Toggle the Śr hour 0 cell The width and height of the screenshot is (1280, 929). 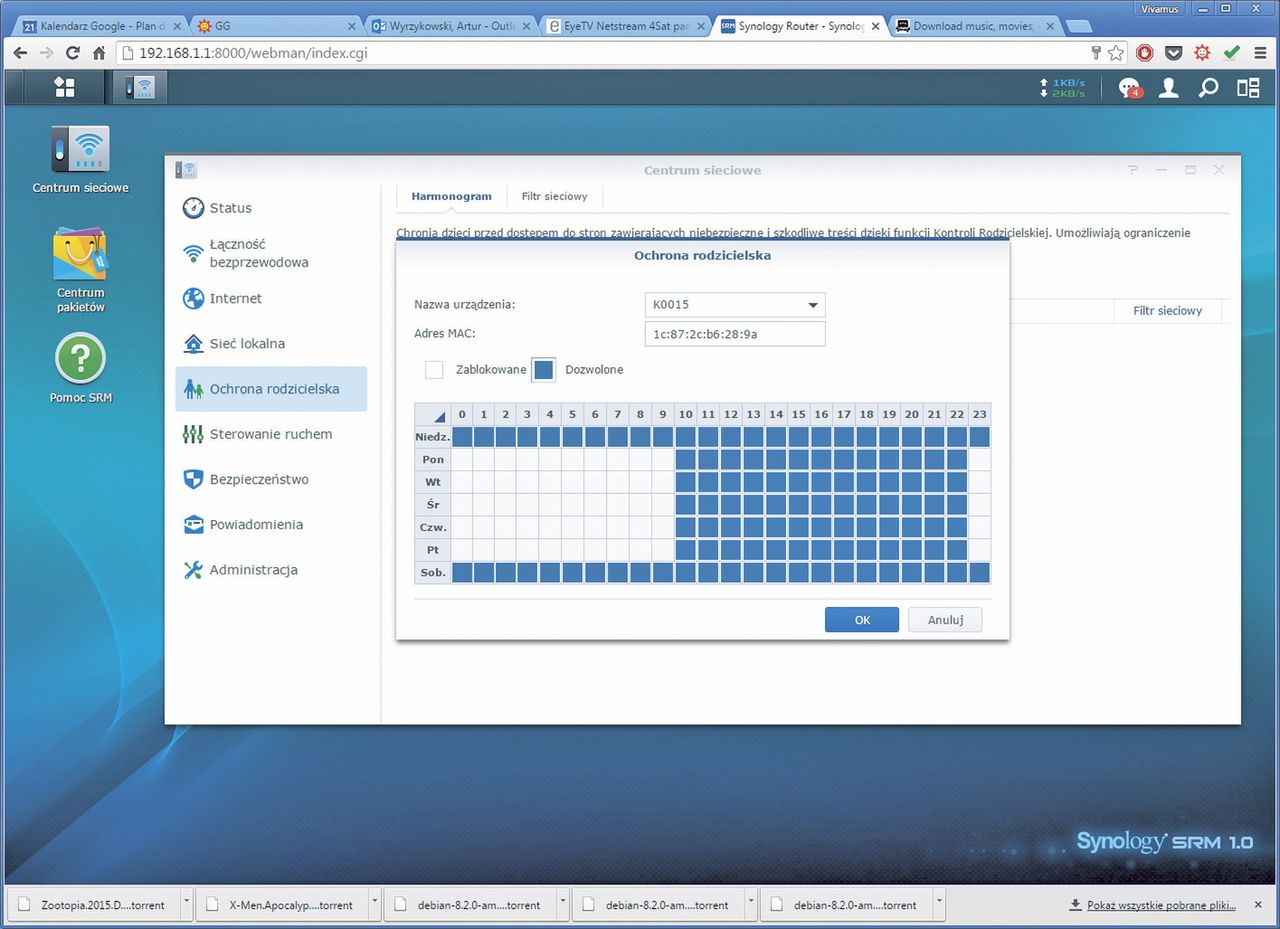click(462, 504)
